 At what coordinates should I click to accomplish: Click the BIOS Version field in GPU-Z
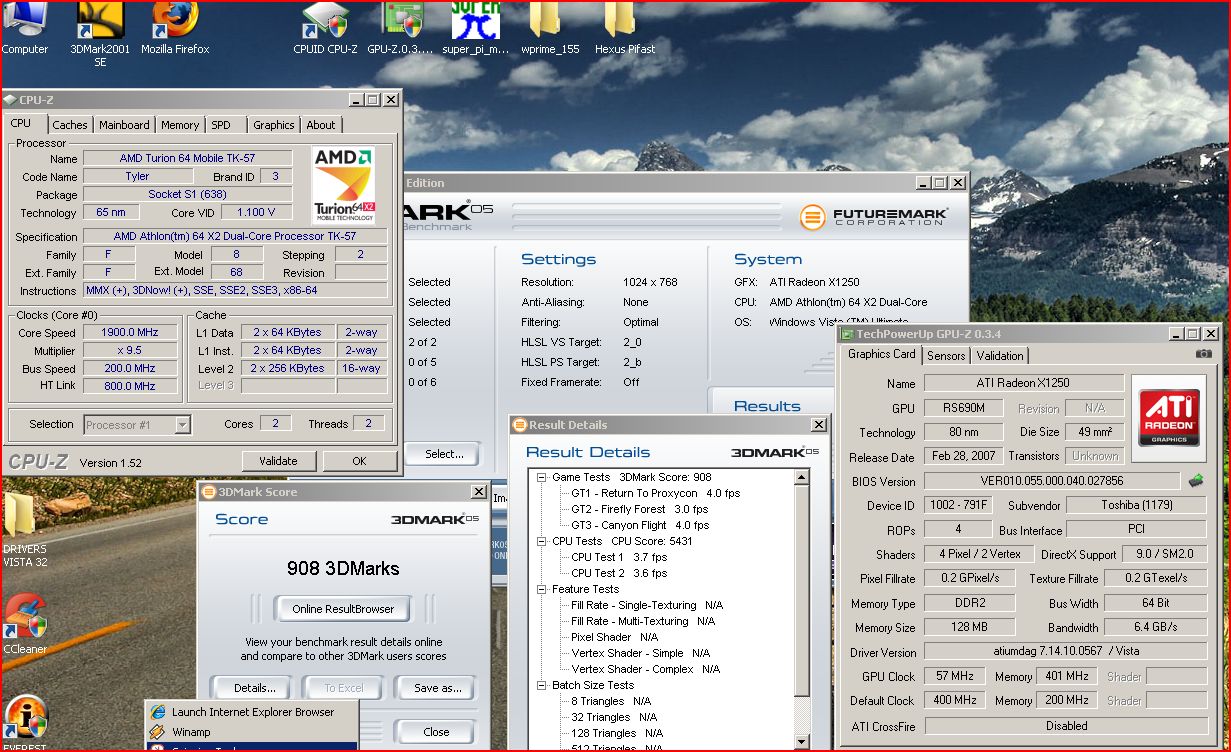coord(1051,481)
